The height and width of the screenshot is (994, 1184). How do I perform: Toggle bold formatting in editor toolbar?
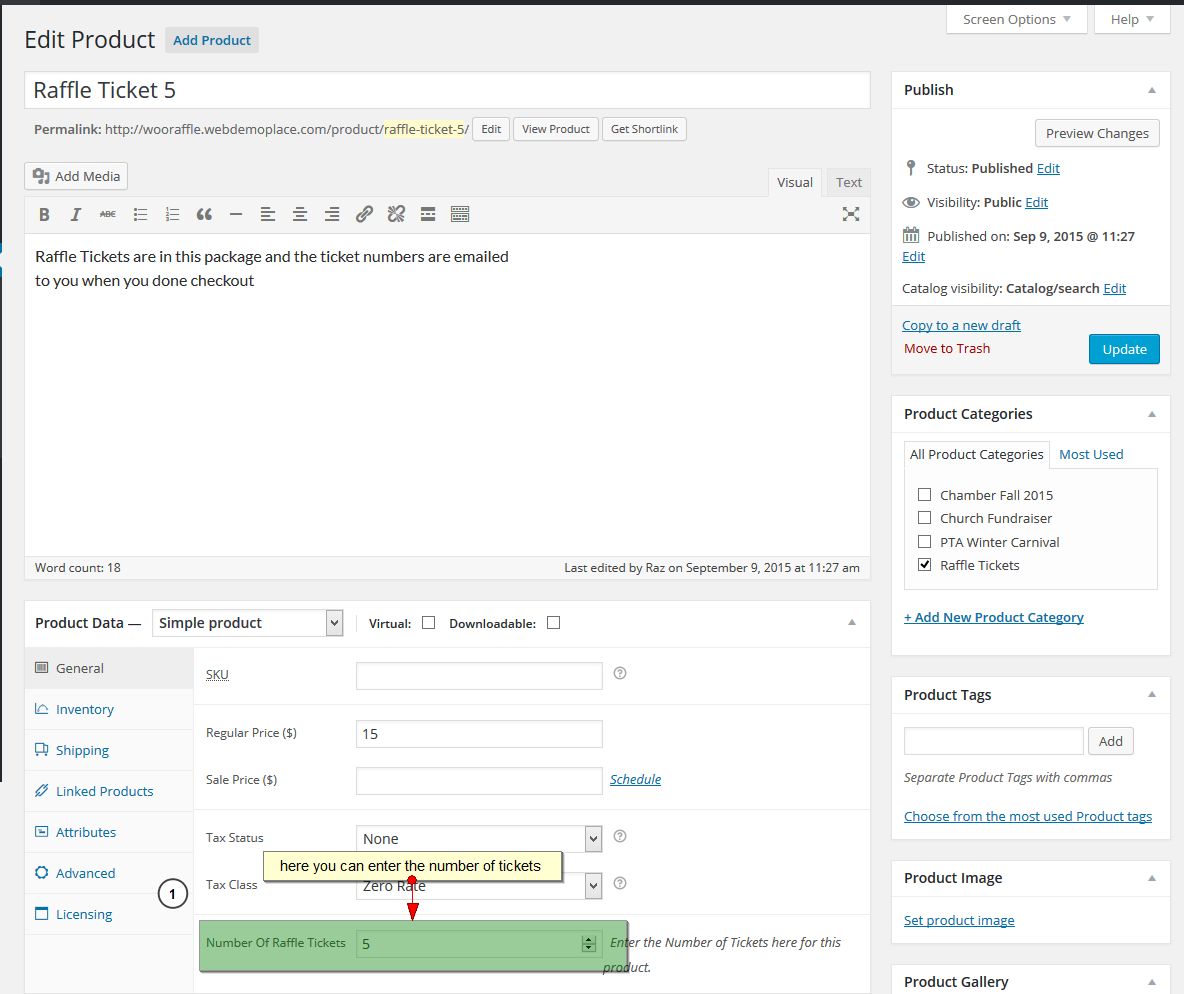pos(45,215)
